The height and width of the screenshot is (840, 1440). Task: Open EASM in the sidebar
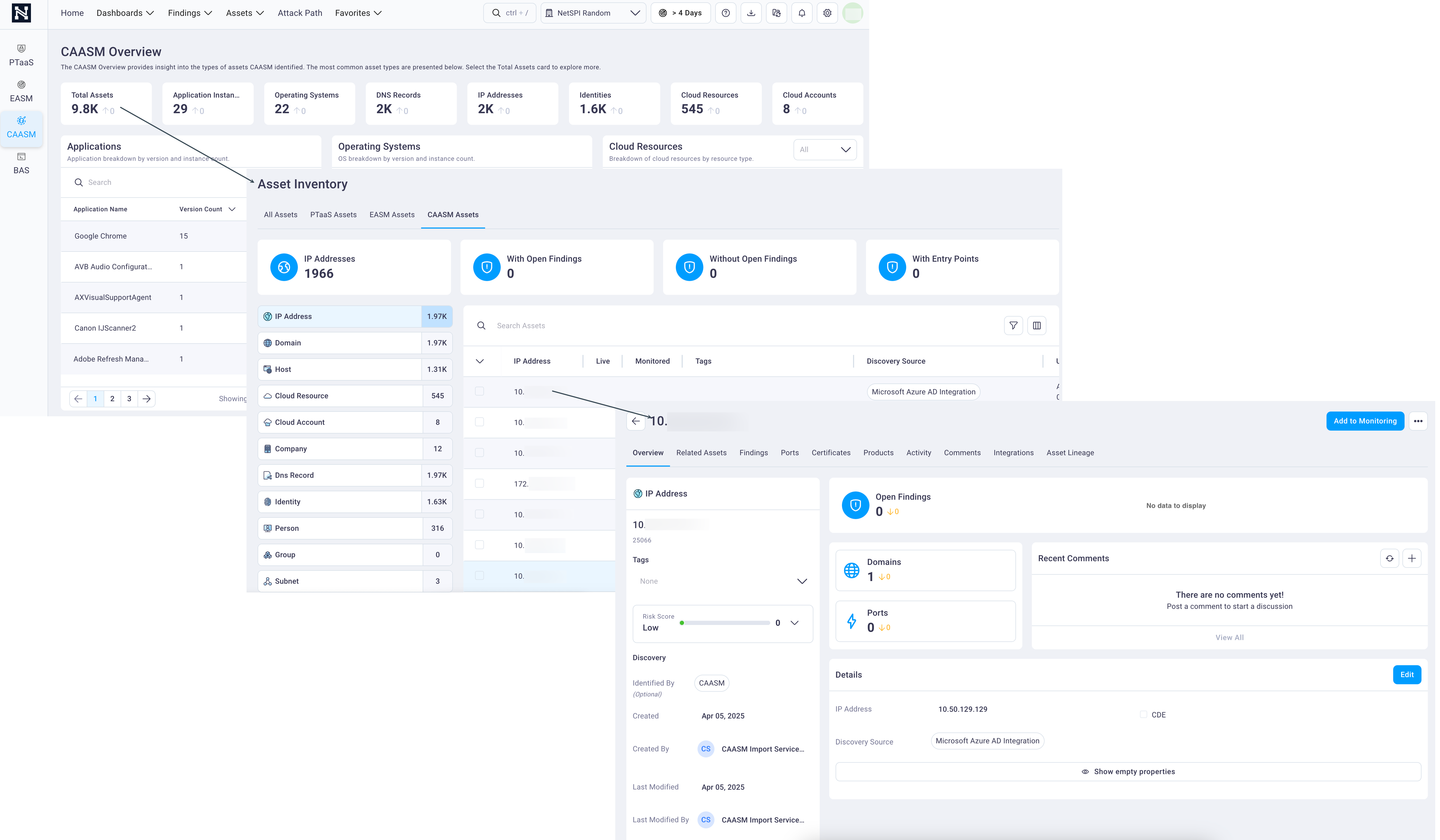[21, 92]
